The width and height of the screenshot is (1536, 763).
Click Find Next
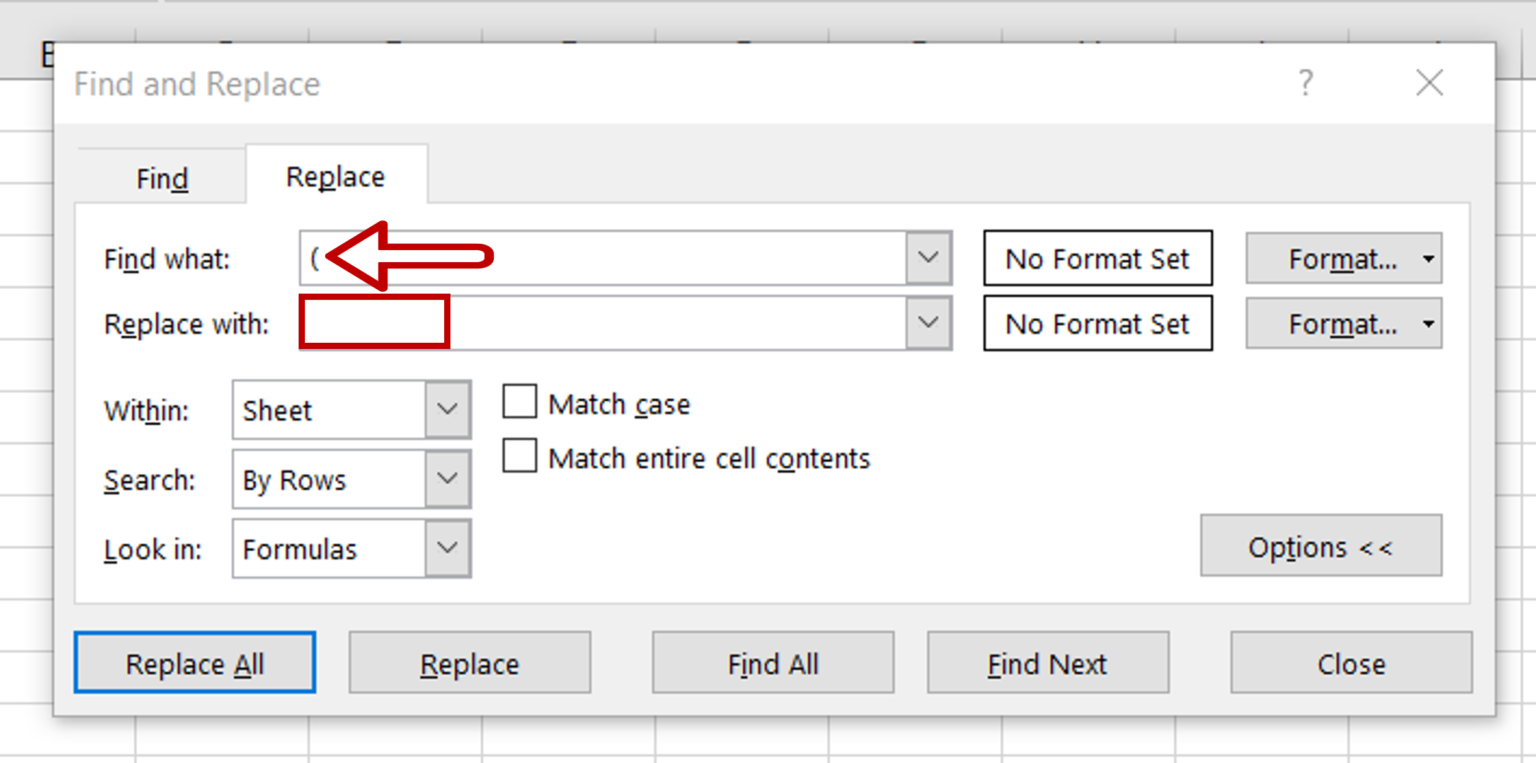(1047, 662)
